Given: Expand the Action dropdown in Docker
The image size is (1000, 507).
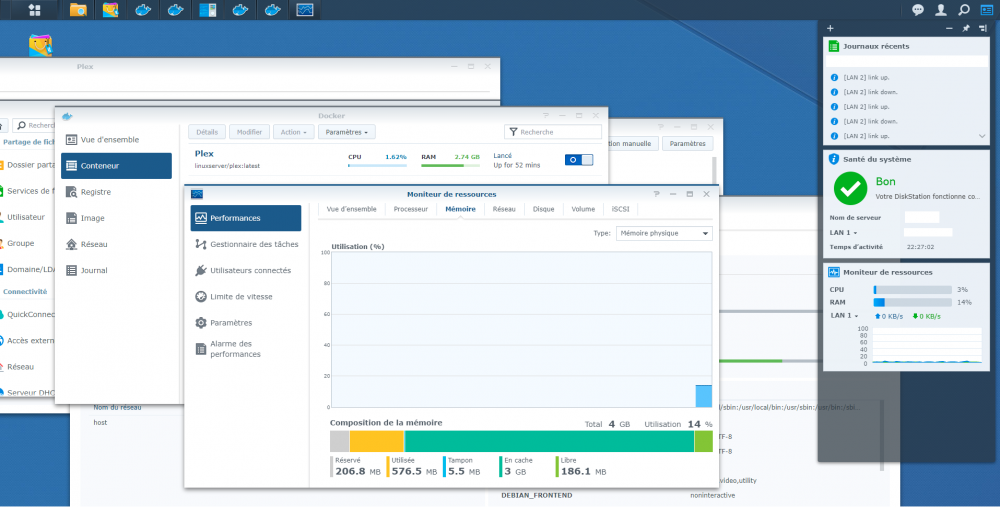Looking at the screenshot, I should 293,132.
